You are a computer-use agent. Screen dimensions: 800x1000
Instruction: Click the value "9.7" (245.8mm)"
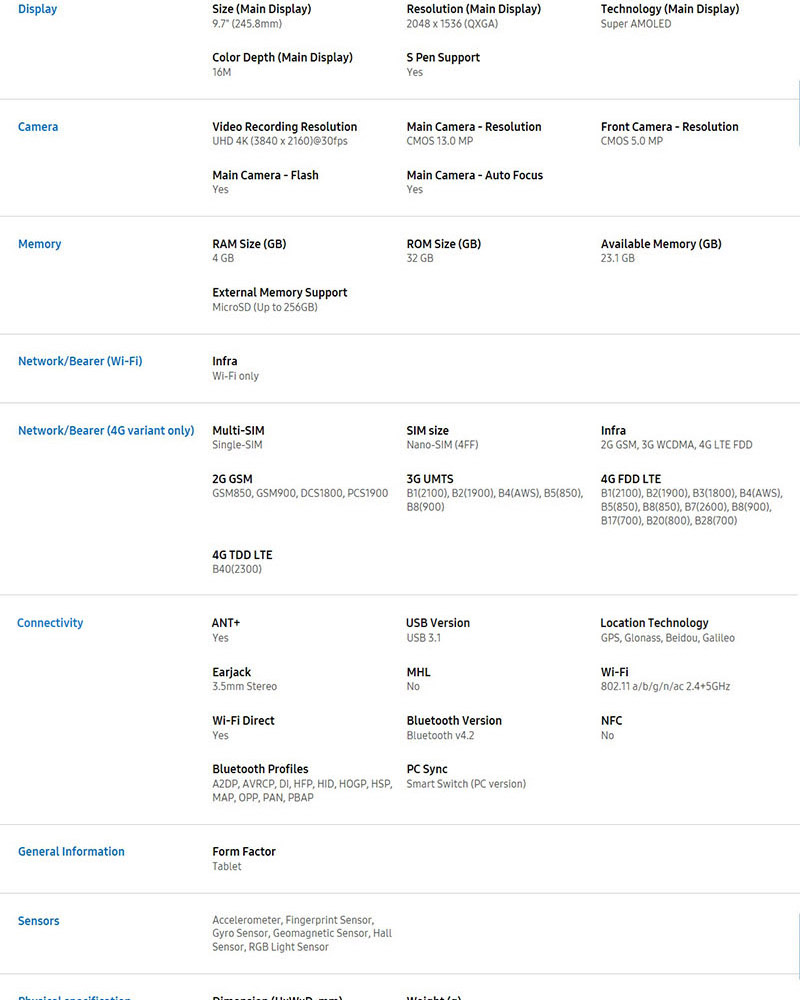247,24
